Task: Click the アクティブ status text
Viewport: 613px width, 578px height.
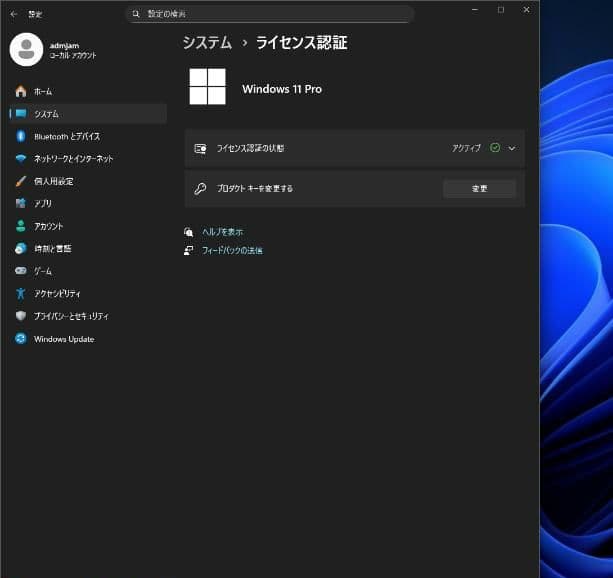Action: click(x=466, y=148)
